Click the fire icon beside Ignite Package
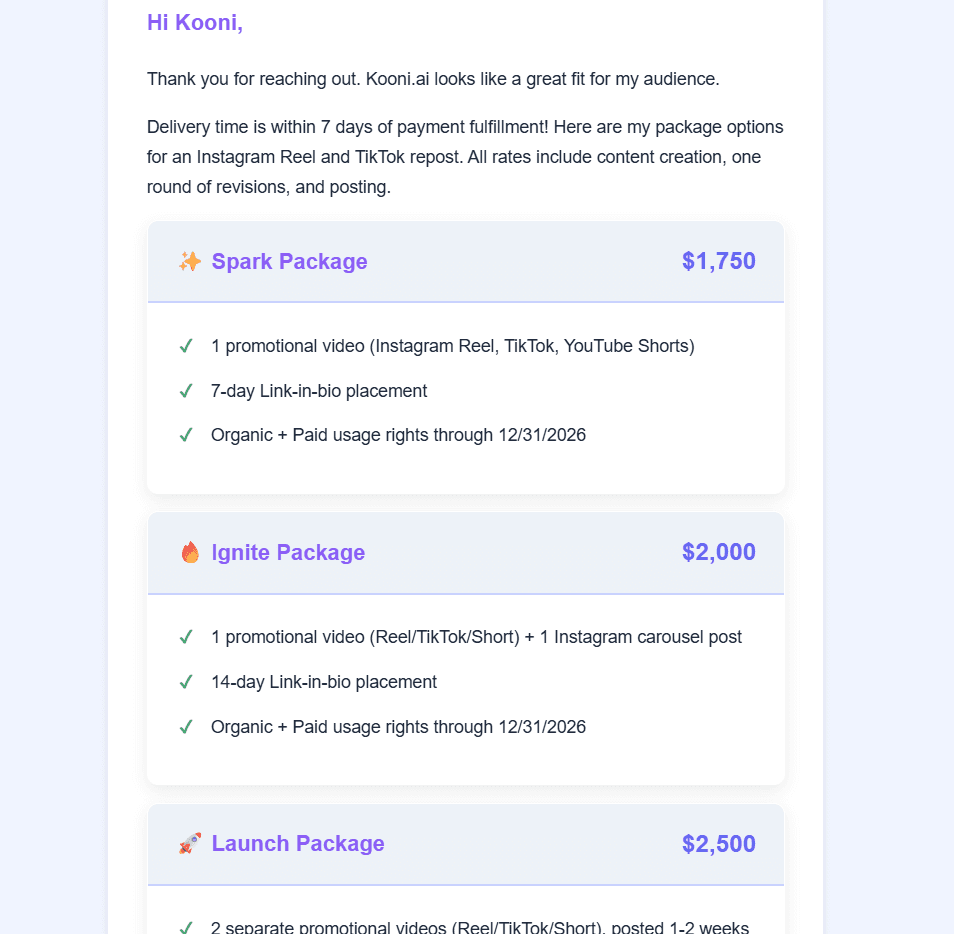The image size is (954, 934). (190, 553)
